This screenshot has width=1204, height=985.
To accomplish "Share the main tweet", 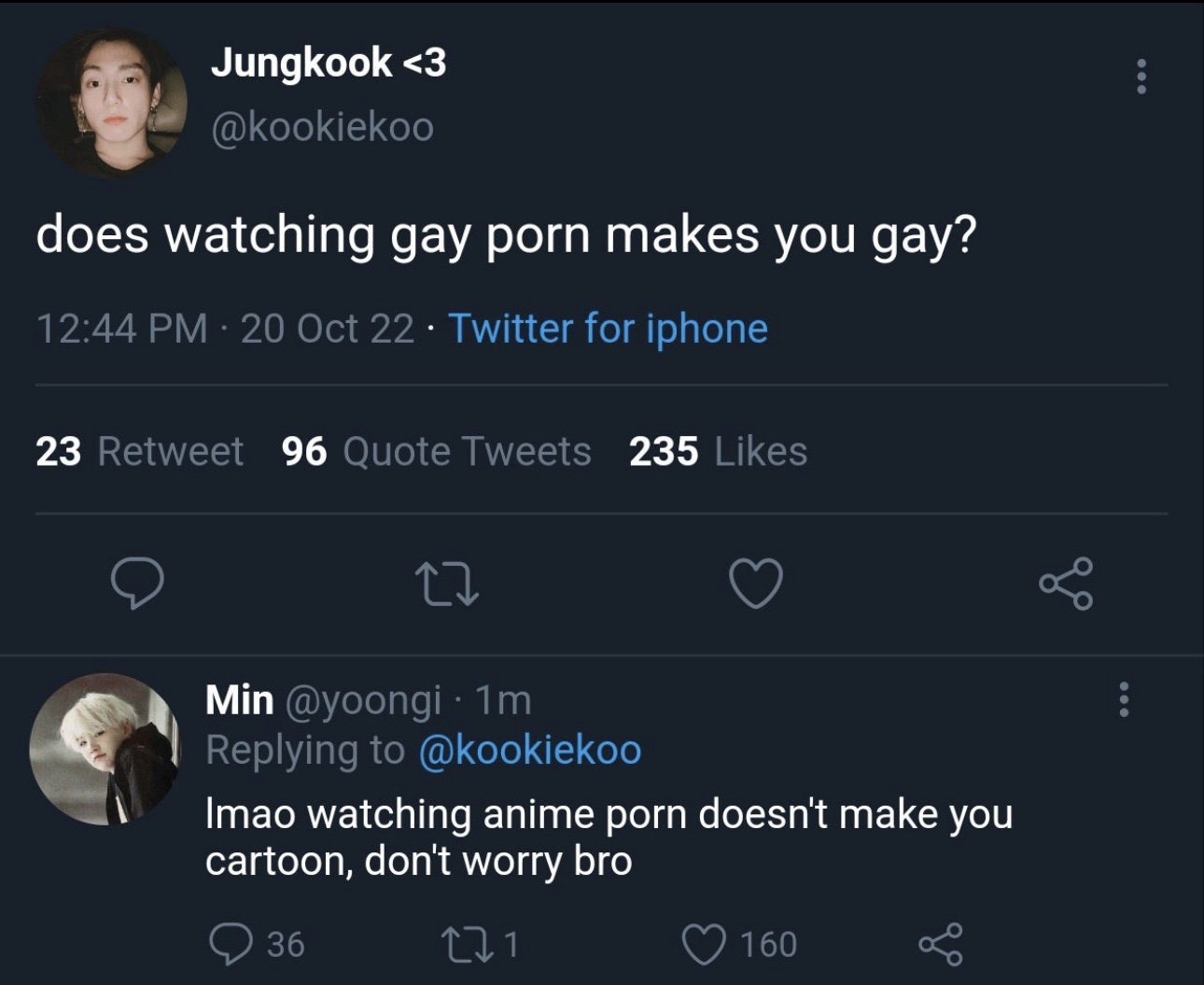I will coord(1065,584).
